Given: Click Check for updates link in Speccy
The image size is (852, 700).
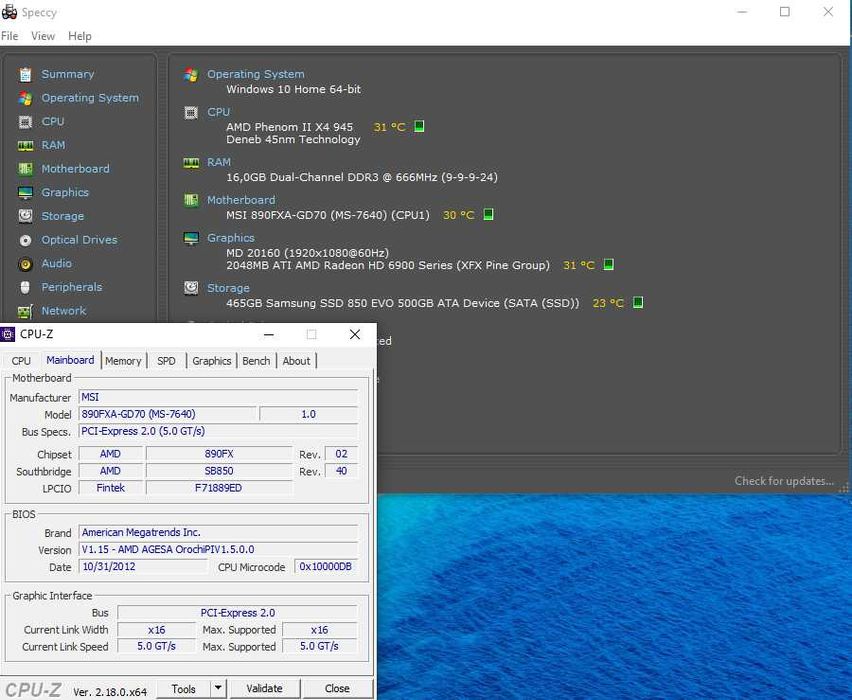Looking at the screenshot, I should [784, 481].
